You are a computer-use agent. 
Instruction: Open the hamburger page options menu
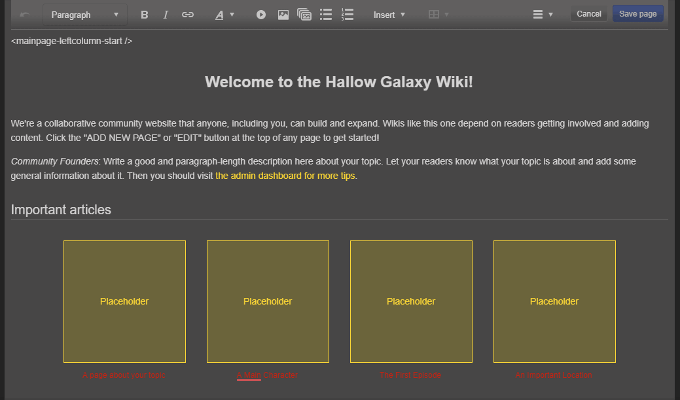coord(543,15)
